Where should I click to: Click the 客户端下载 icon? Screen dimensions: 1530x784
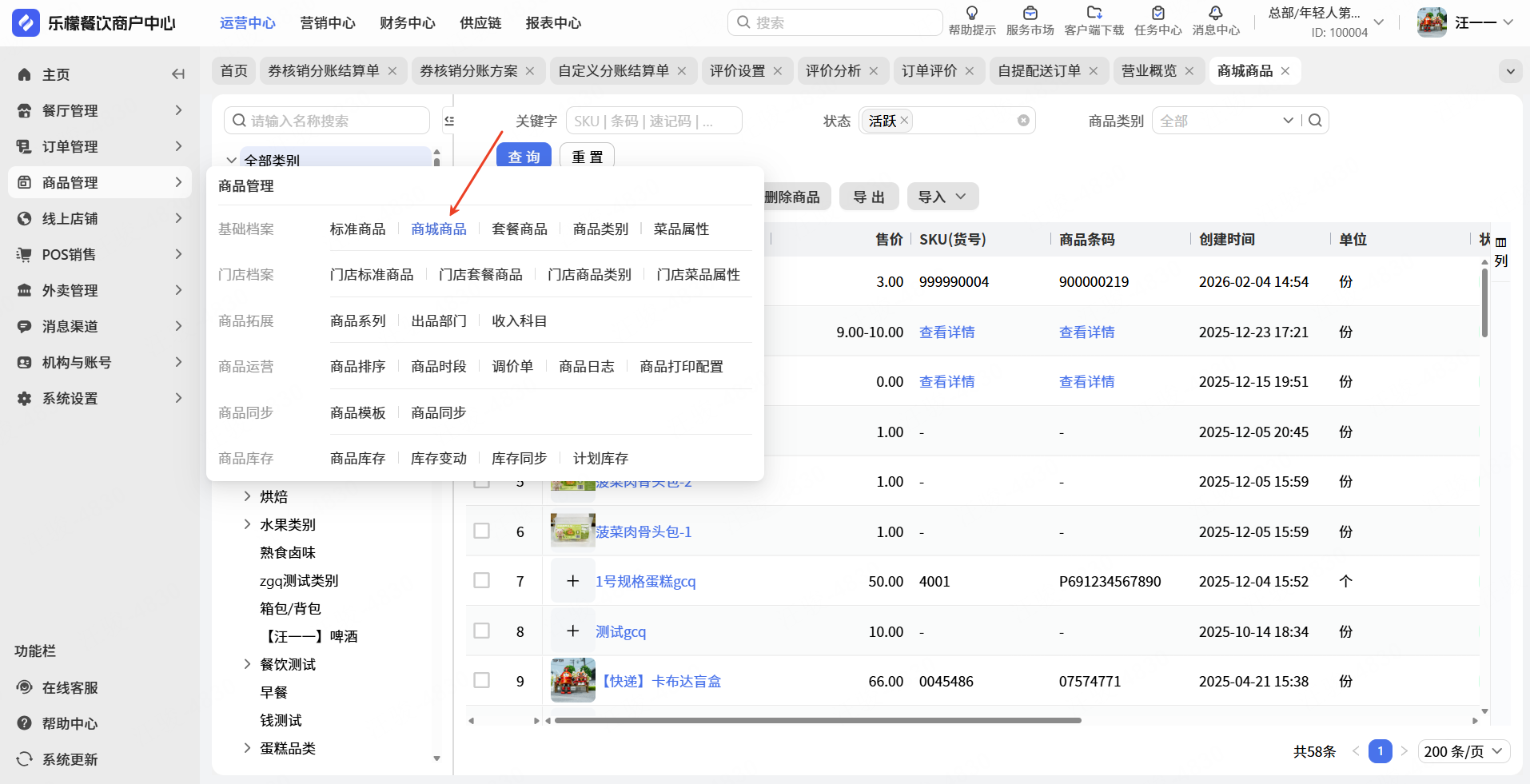(x=1094, y=14)
